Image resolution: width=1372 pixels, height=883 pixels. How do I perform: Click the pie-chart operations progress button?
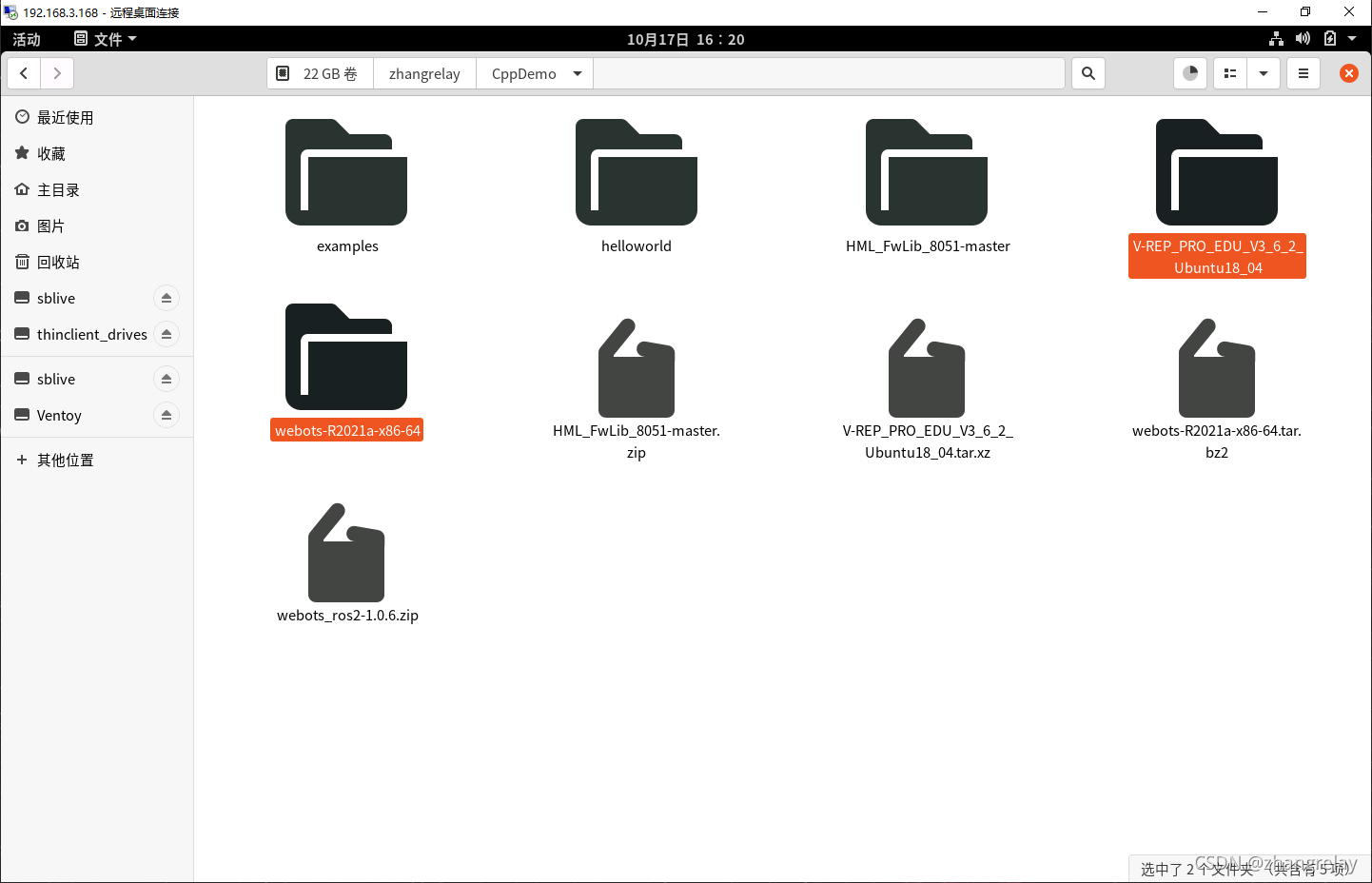[x=1190, y=73]
